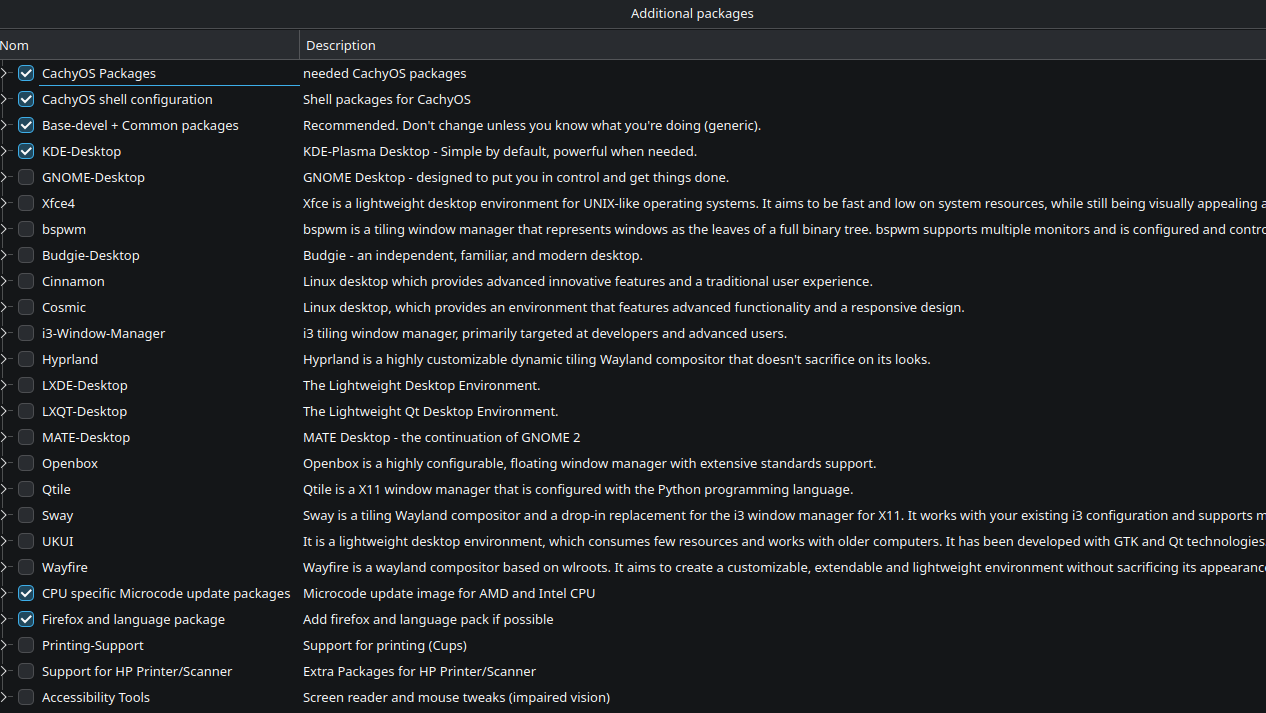This screenshot has height=713, width=1266.
Task: Expand the i3-Window-Manager package group
Action: (x=5, y=333)
